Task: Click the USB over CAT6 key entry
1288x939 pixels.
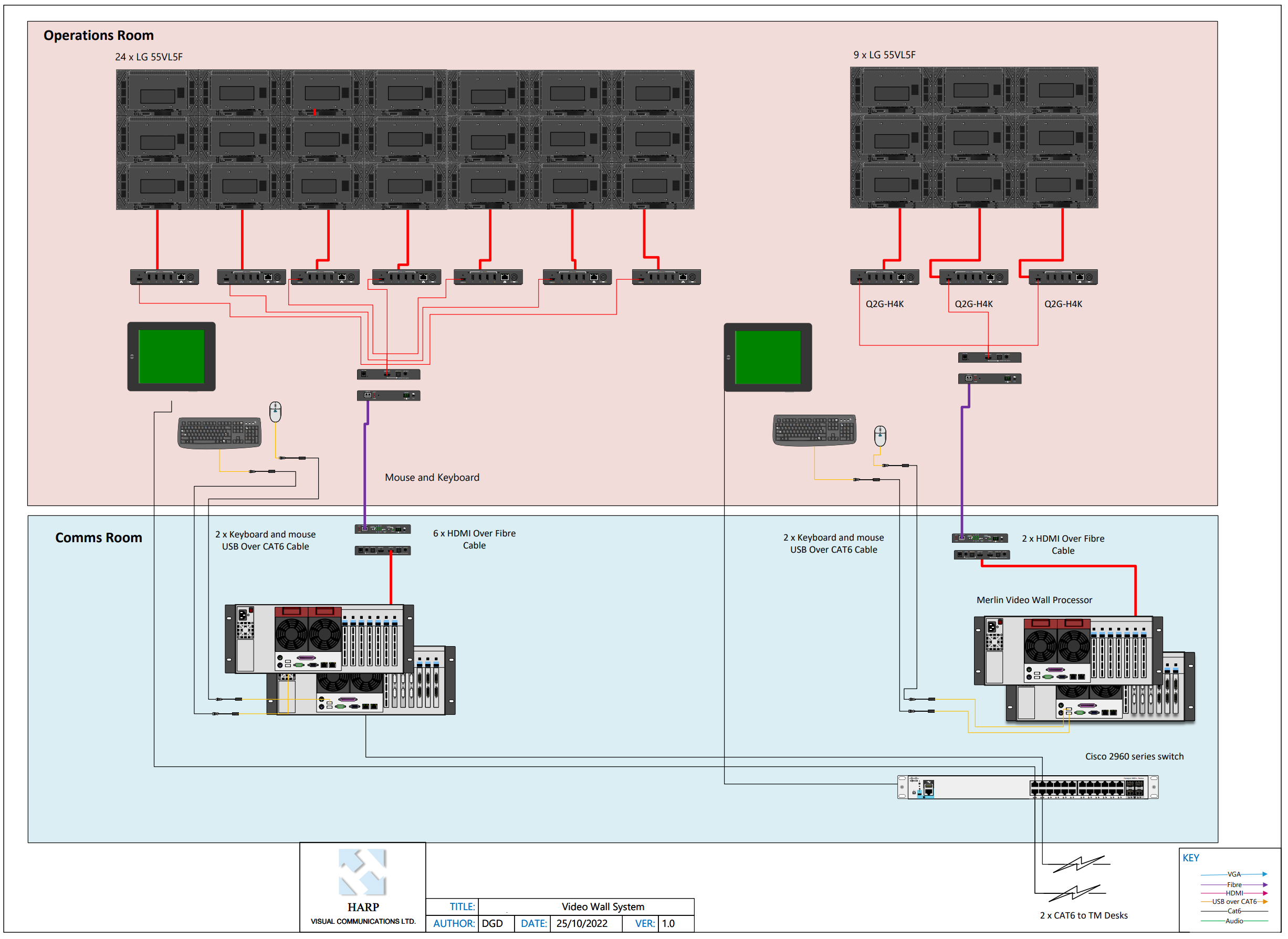Action: tap(1234, 902)
